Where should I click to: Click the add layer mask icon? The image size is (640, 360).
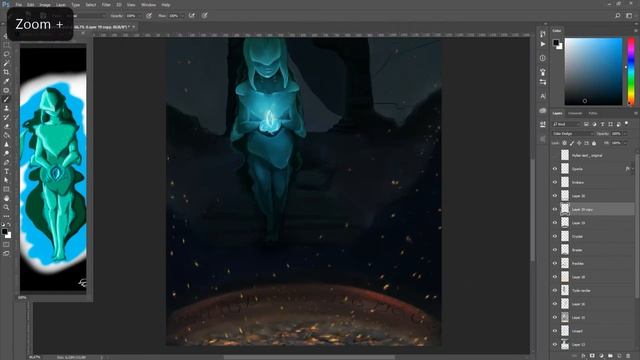pos(592,356)
